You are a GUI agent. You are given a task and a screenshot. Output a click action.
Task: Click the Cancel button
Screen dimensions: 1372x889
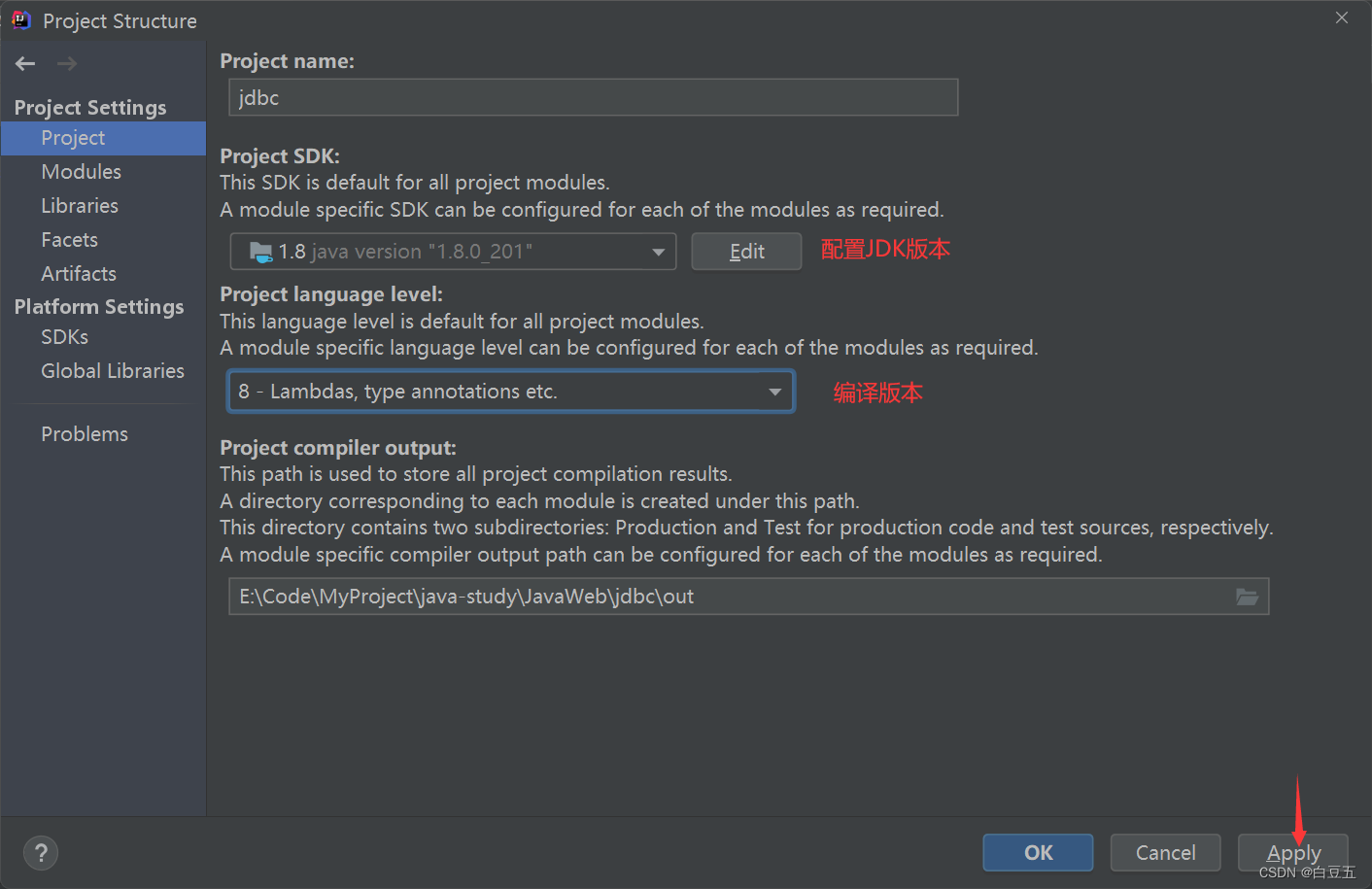(x=1165, y=853)
